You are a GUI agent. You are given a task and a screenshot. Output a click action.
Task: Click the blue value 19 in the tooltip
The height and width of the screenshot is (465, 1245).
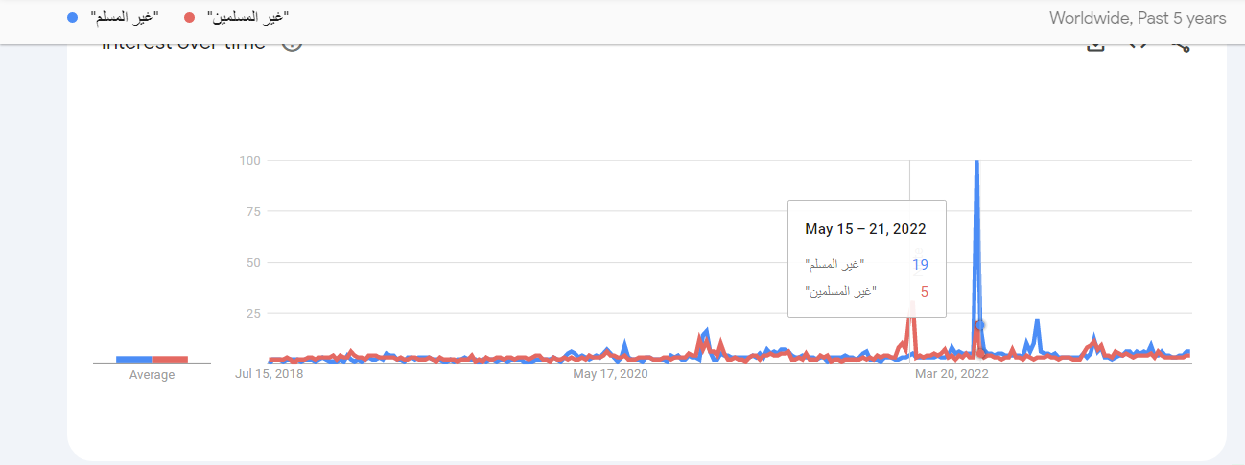920,264
